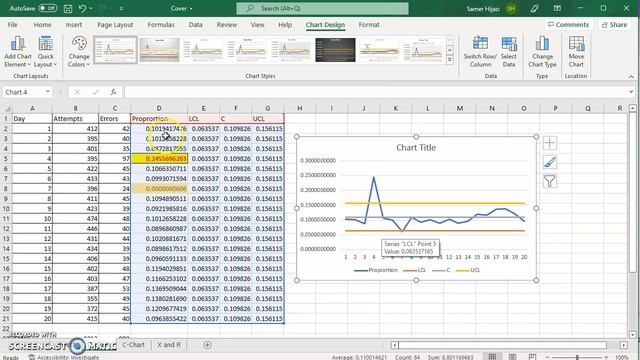This screenshot has width=640, height=360.
Task: Click highlighted cell 0.2455696203
Action: coord(160,158)
